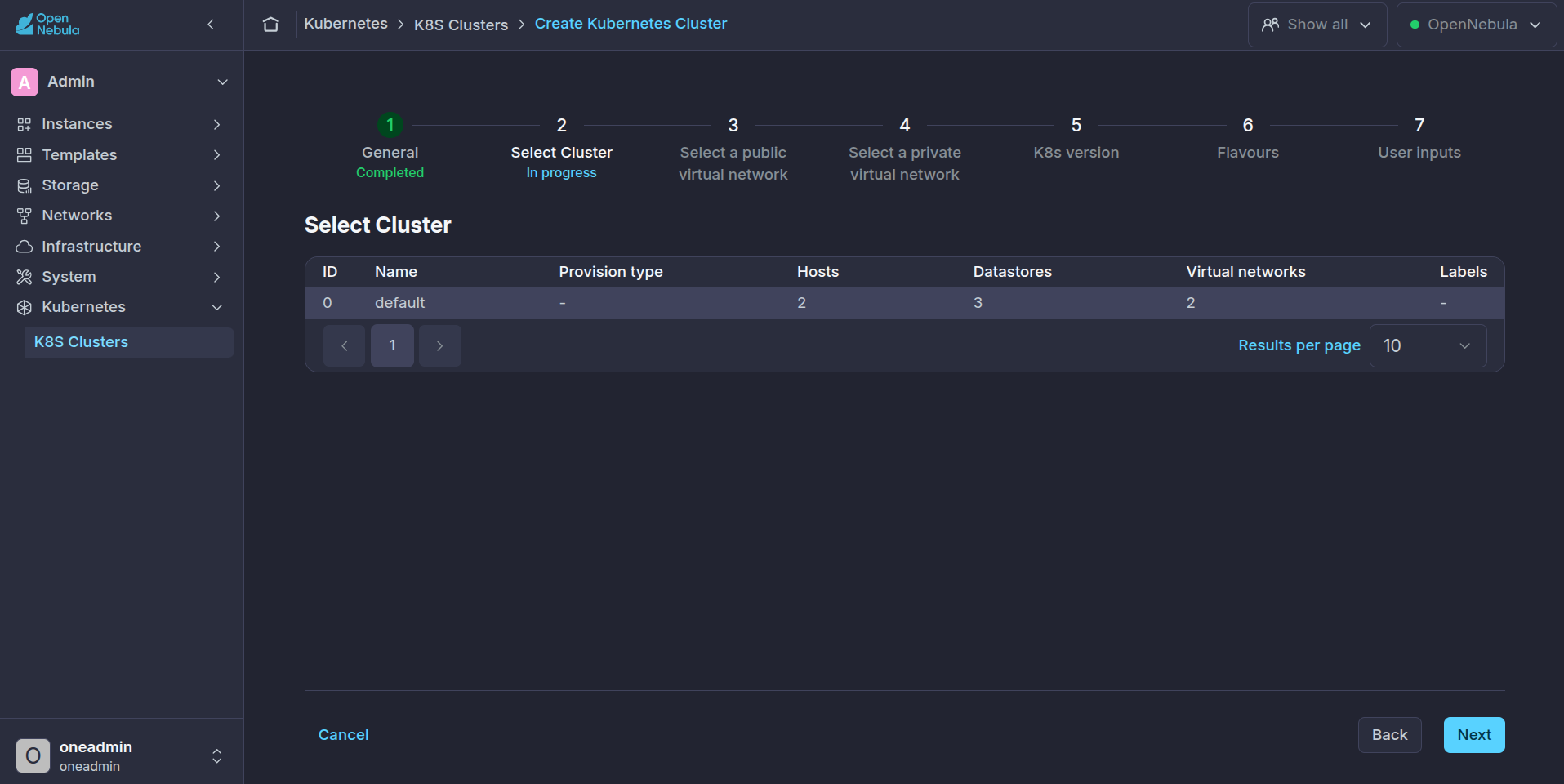1564x784 pixels.
Task: Click the oneadmin user avatar
Action: (33, 755)
